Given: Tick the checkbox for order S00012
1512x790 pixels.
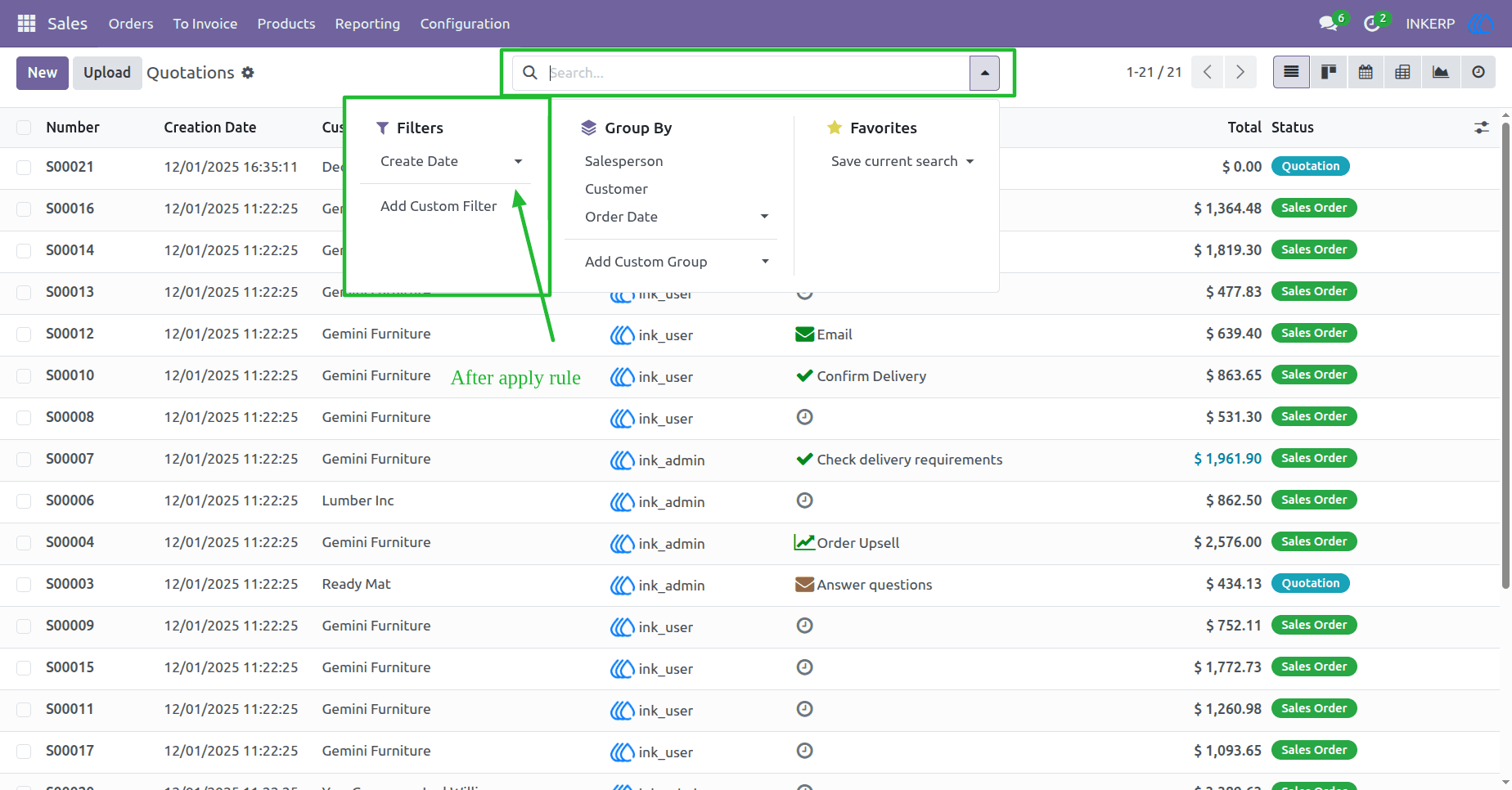Looking at the screenshot, I should 24,334.
